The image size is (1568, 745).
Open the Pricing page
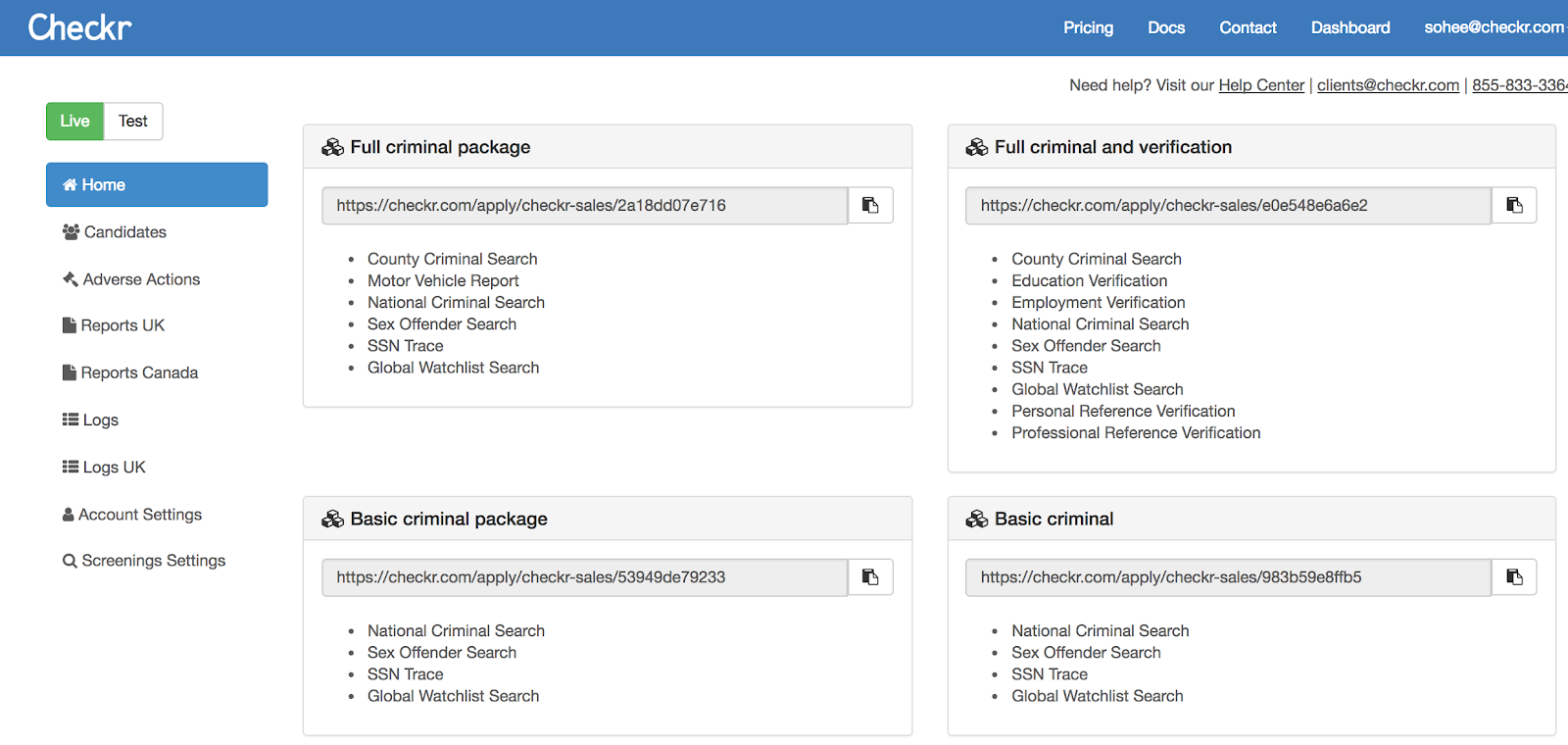click(x=1089, y=27)
